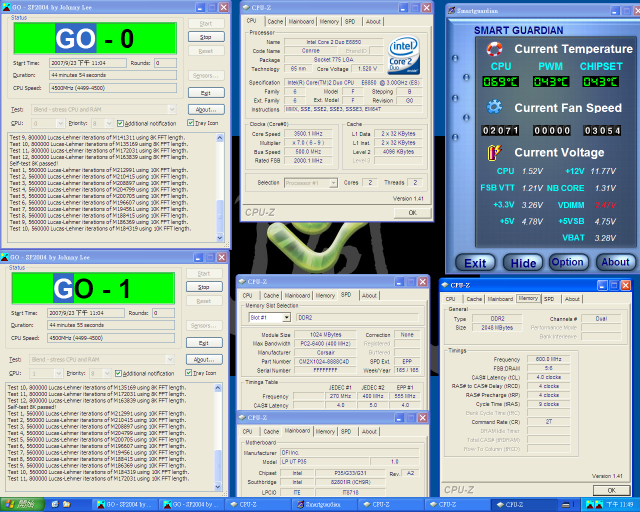Screen dimensions: 640x512
Task: Click the taskbar clock
Action: [x=619, y=505]
